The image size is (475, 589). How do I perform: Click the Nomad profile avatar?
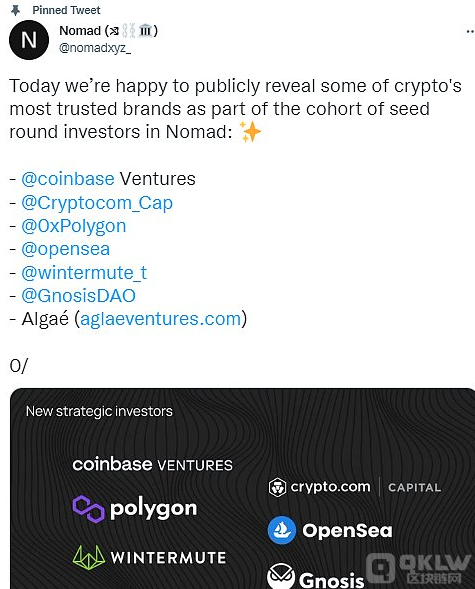tap(29, 40)
